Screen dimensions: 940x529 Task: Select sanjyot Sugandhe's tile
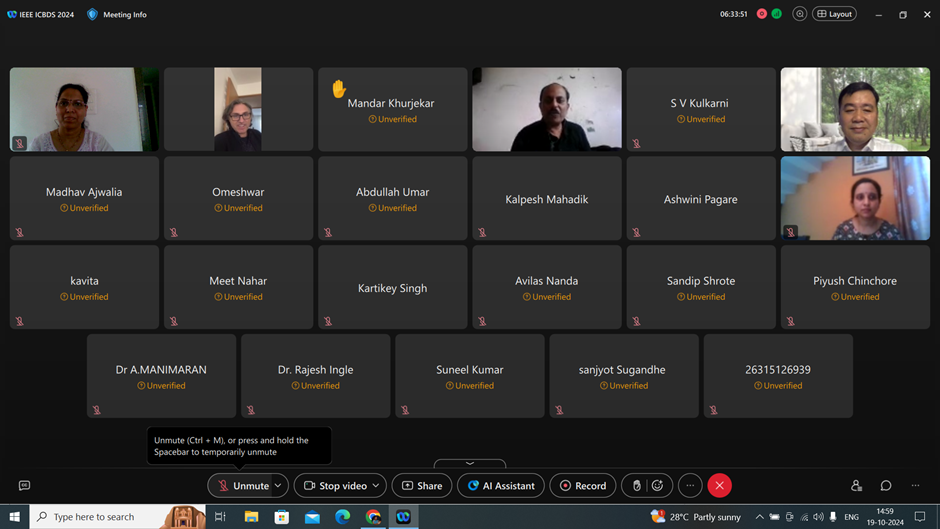(x=624, y=376)
